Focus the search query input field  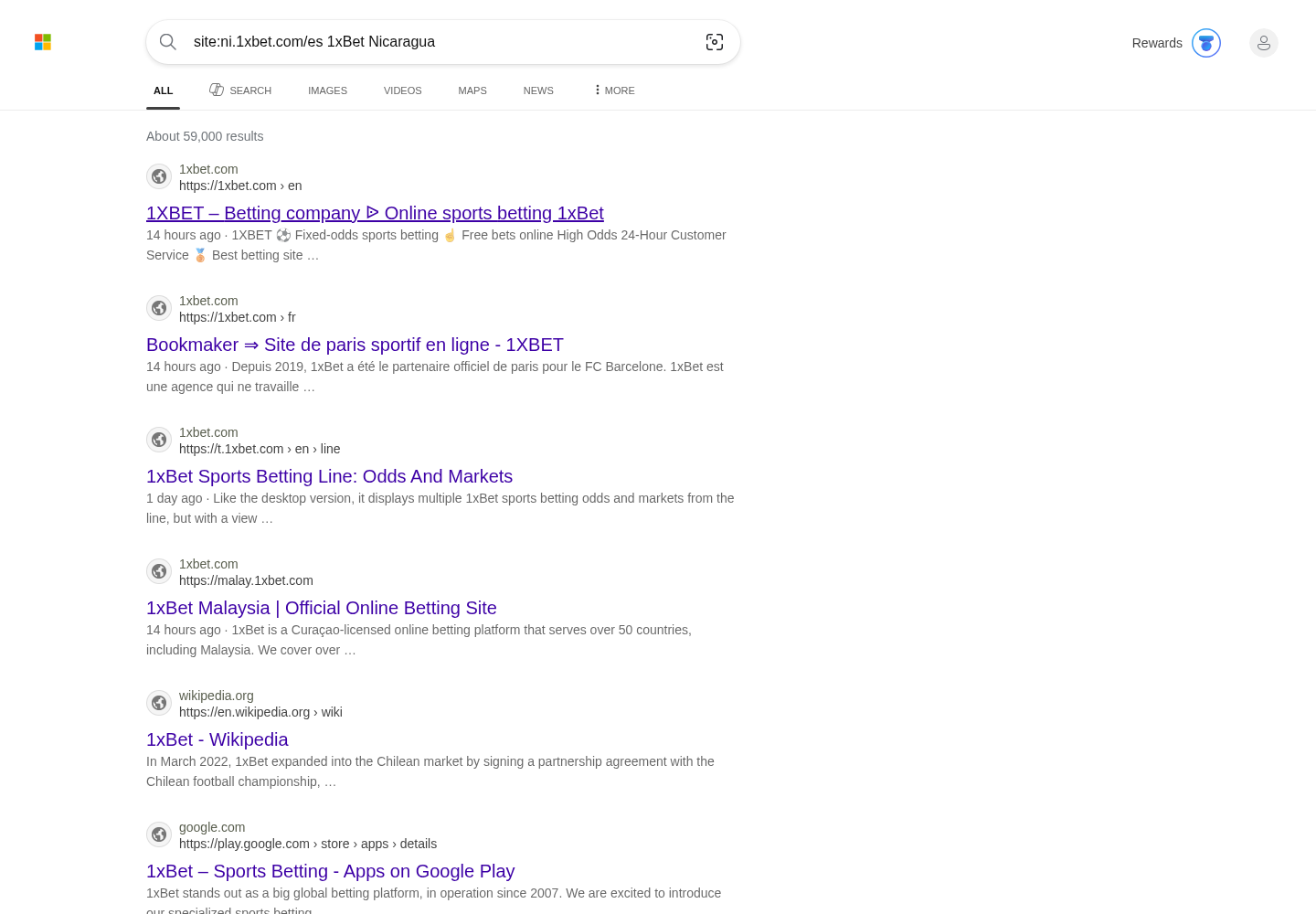point(442,42)
